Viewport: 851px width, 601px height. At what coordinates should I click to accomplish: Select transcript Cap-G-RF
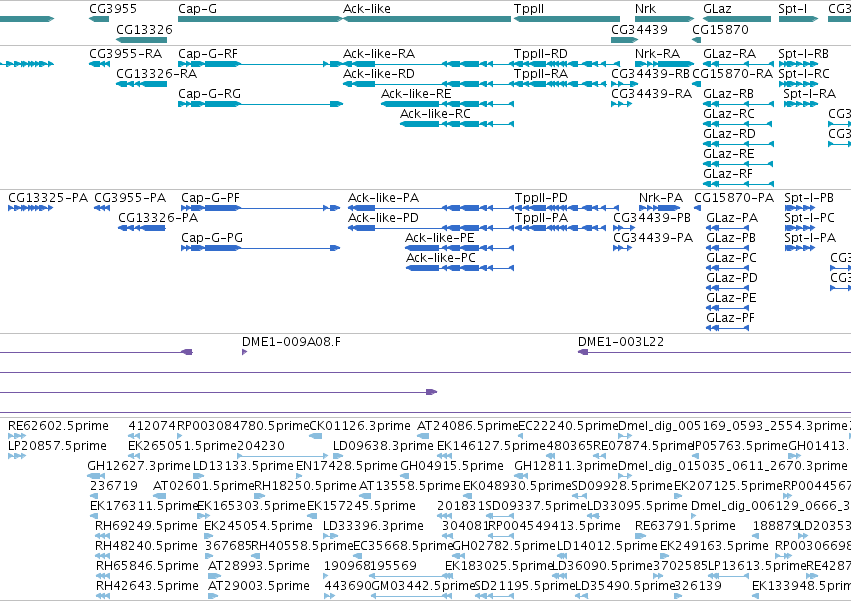coord(208,54)
